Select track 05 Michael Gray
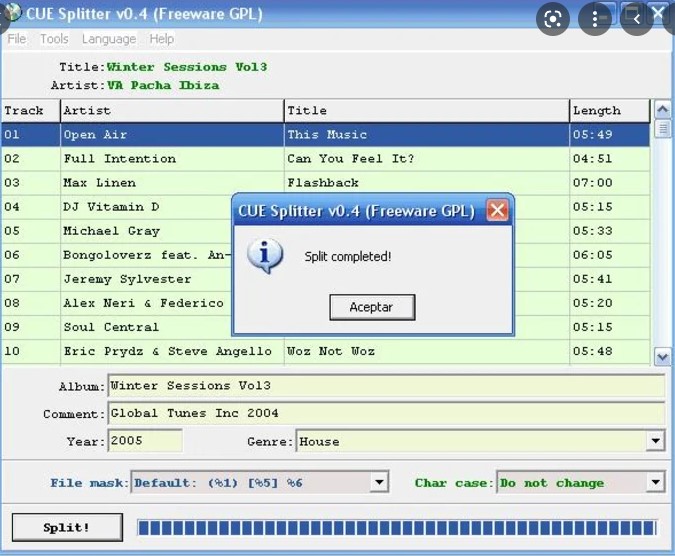 tap(146, 232)
